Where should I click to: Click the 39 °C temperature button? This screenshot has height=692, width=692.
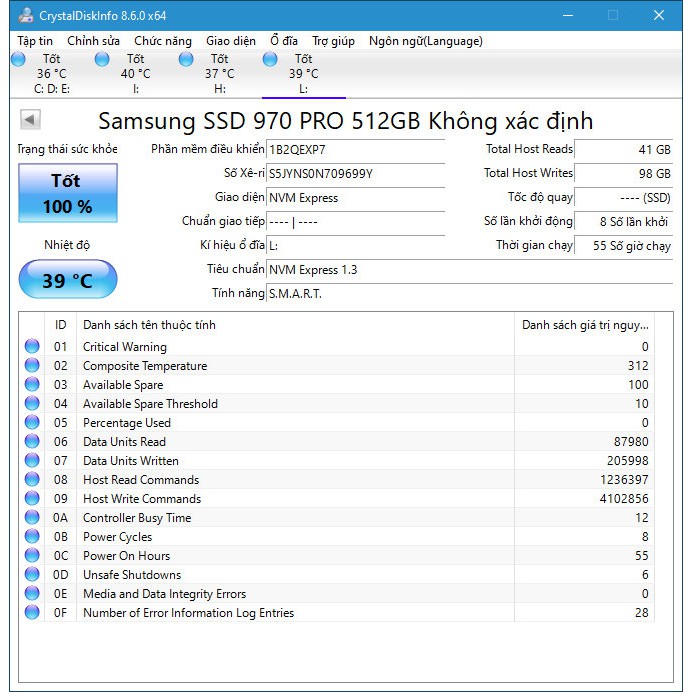pyautogui.click(x=68, y=280)
